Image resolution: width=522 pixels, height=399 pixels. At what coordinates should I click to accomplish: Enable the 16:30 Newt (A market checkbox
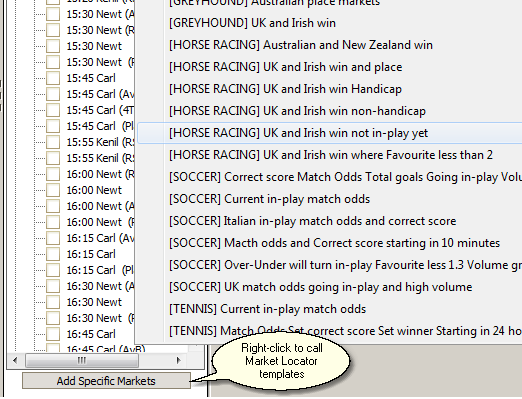[x=53, y=286]
